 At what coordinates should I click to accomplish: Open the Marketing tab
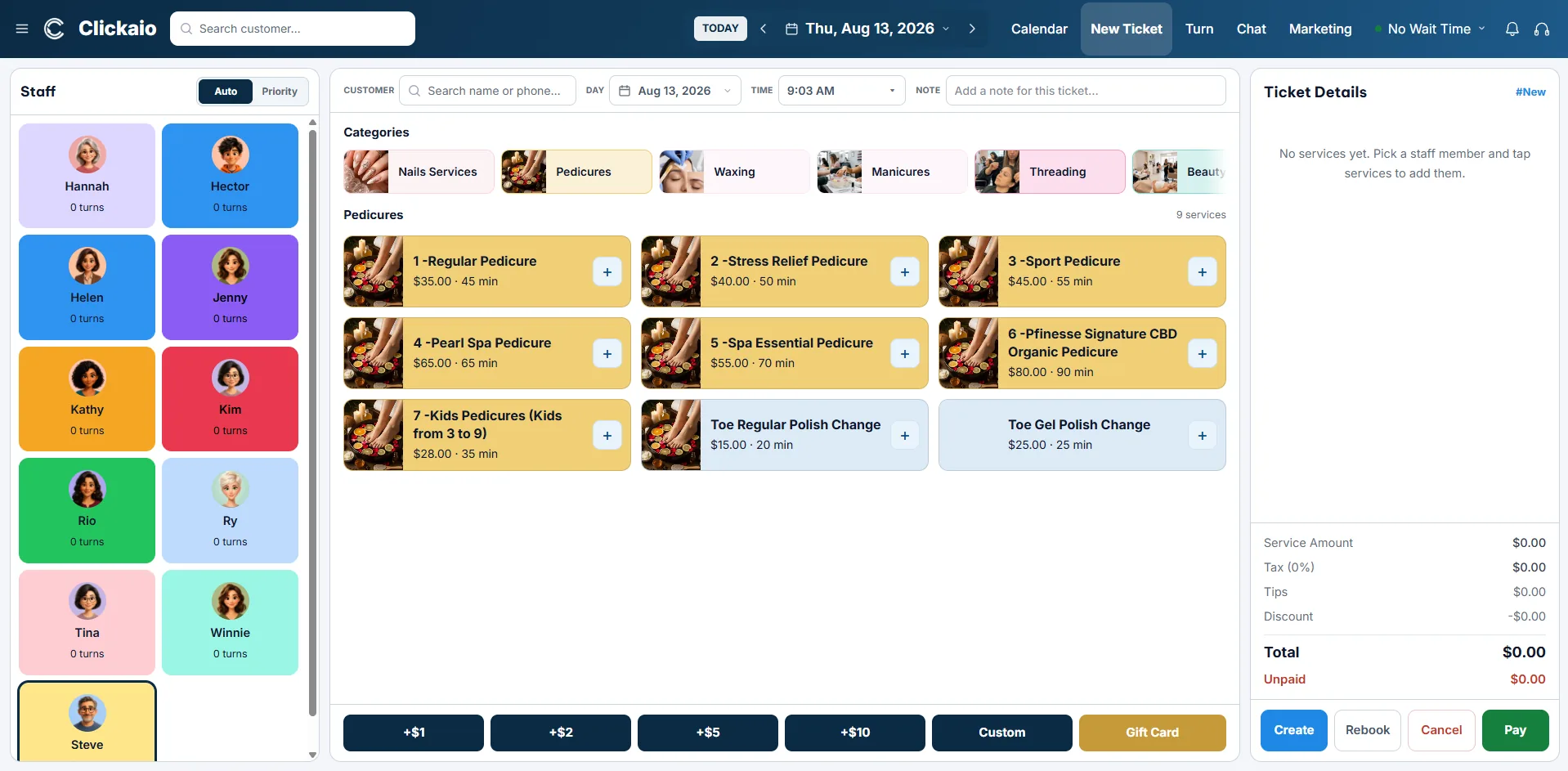point(1320,29)
